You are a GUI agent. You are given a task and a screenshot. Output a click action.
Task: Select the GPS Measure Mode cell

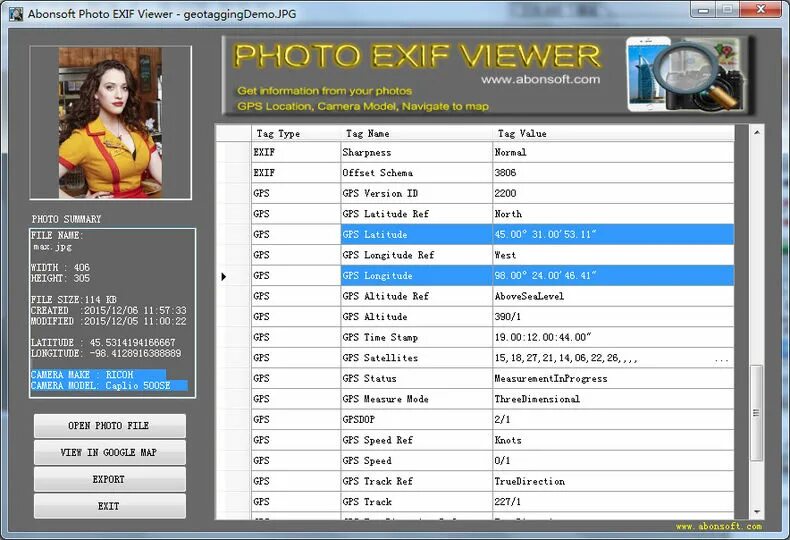click(x=417, y=399)
